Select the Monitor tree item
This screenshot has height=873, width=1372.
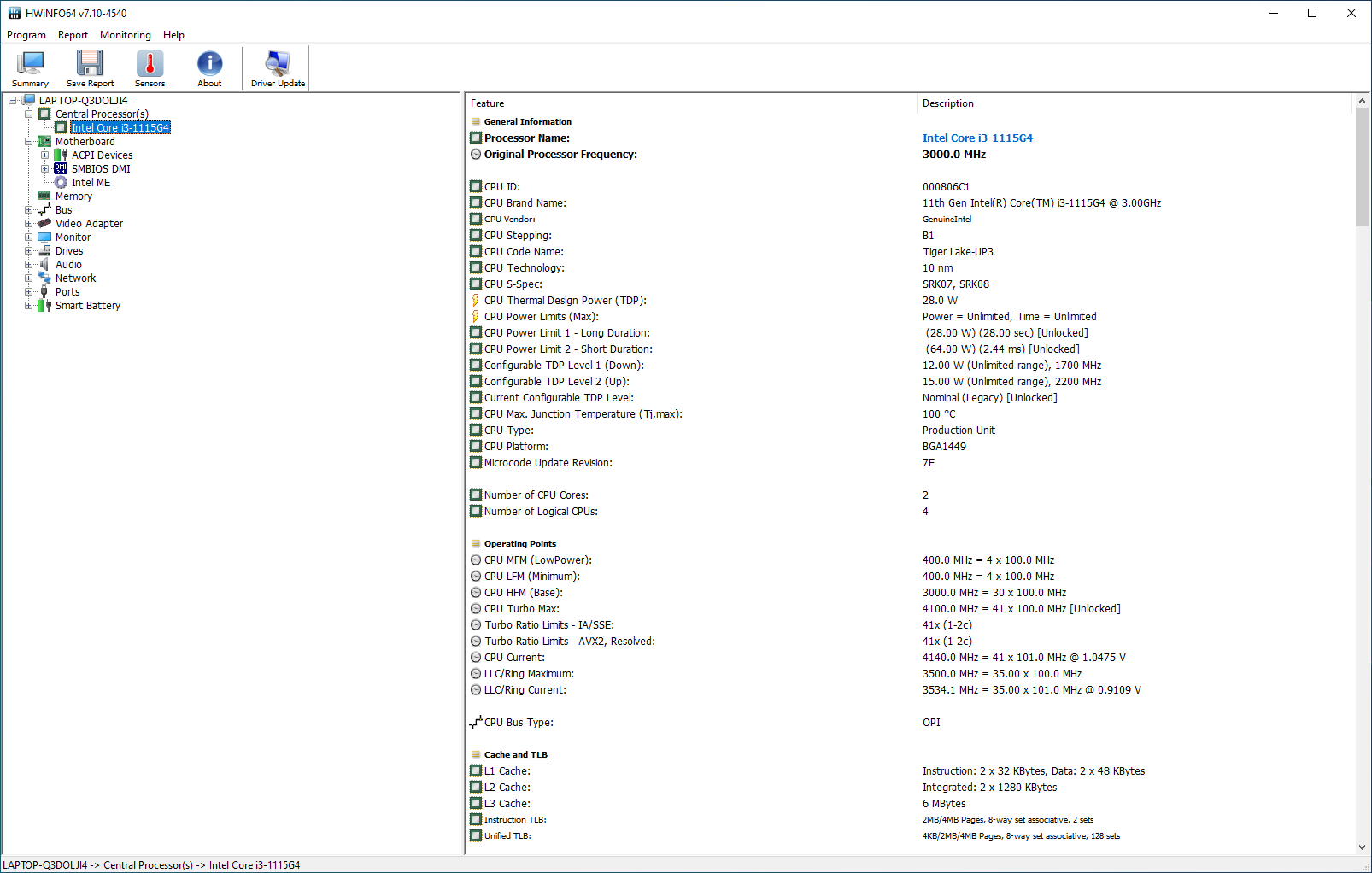73,237
